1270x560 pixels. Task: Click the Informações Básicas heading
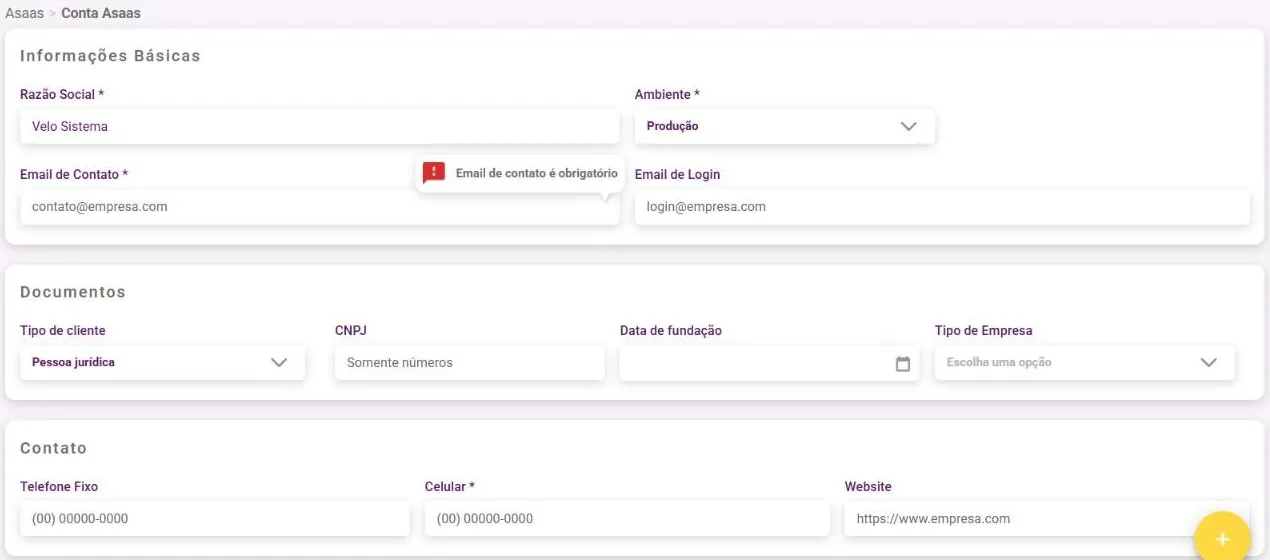[110, 56]
